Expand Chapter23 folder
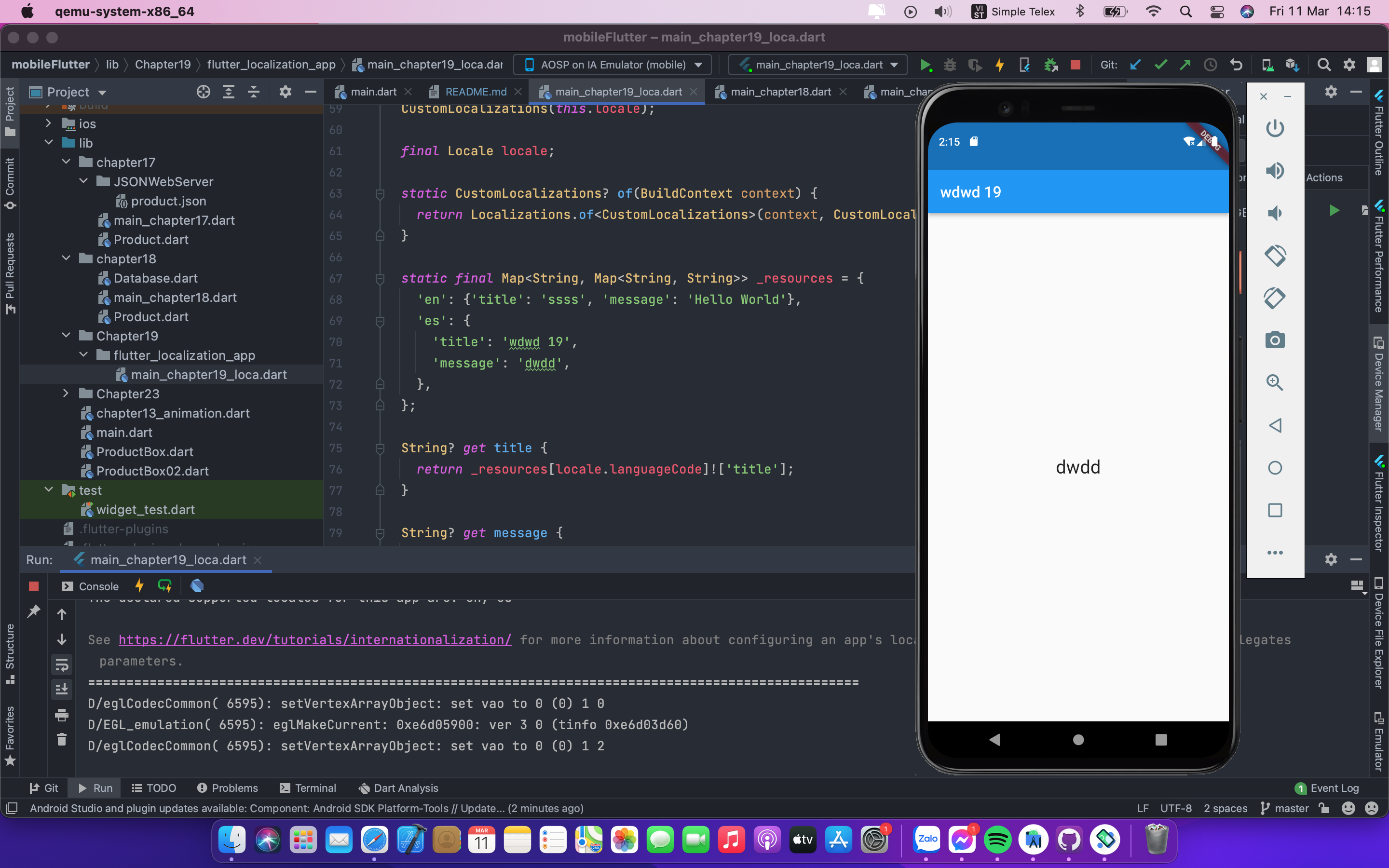Image resolution: width=1389 pixels, height=868 pixels. tap(66, 393)
